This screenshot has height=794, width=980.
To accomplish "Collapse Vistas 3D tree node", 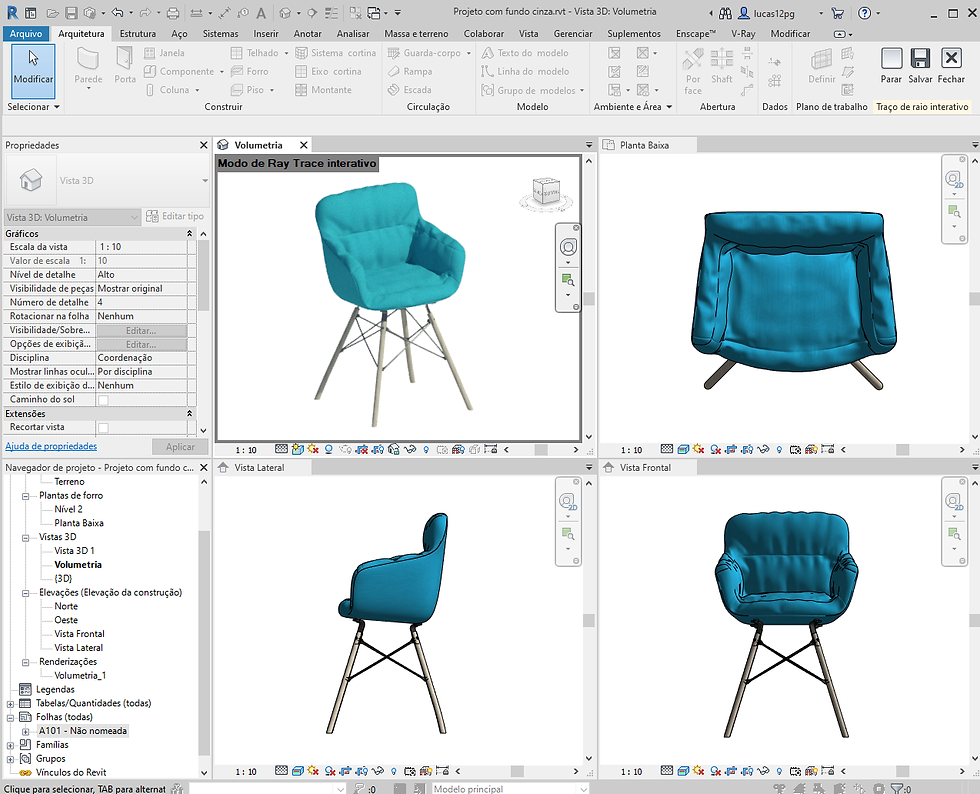I will 26,537.
